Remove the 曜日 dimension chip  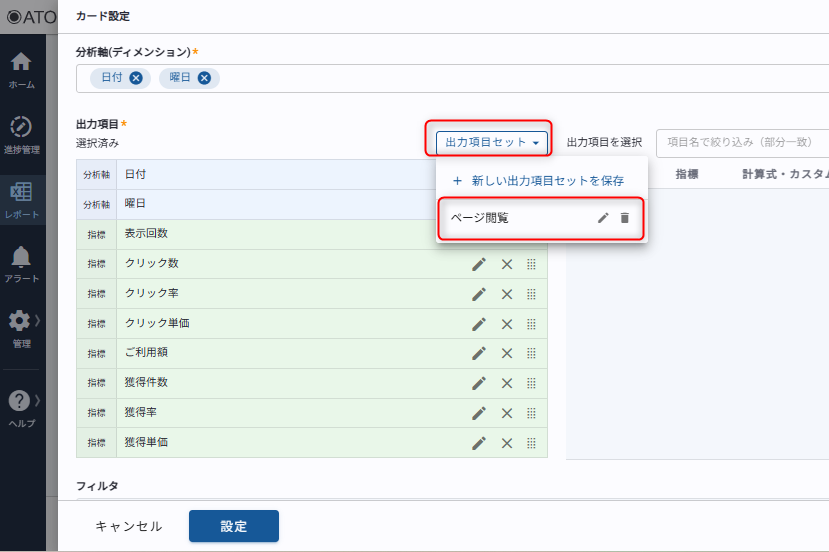tap(204, 78)
